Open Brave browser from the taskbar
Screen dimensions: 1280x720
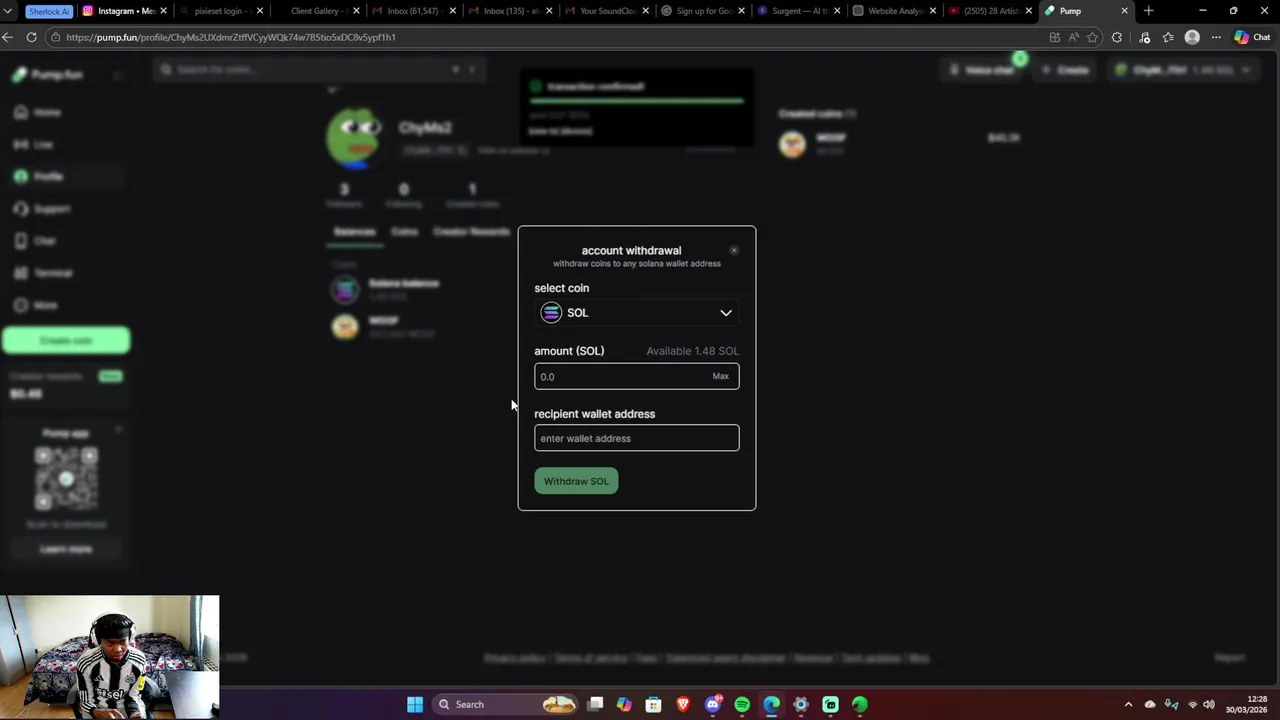(x=683, y=704)
